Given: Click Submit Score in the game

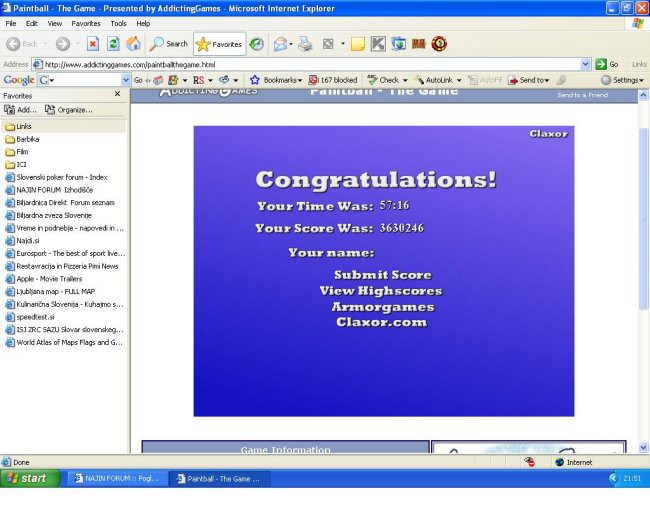Looking at the screenshot, I should click(x=383, y=275).
